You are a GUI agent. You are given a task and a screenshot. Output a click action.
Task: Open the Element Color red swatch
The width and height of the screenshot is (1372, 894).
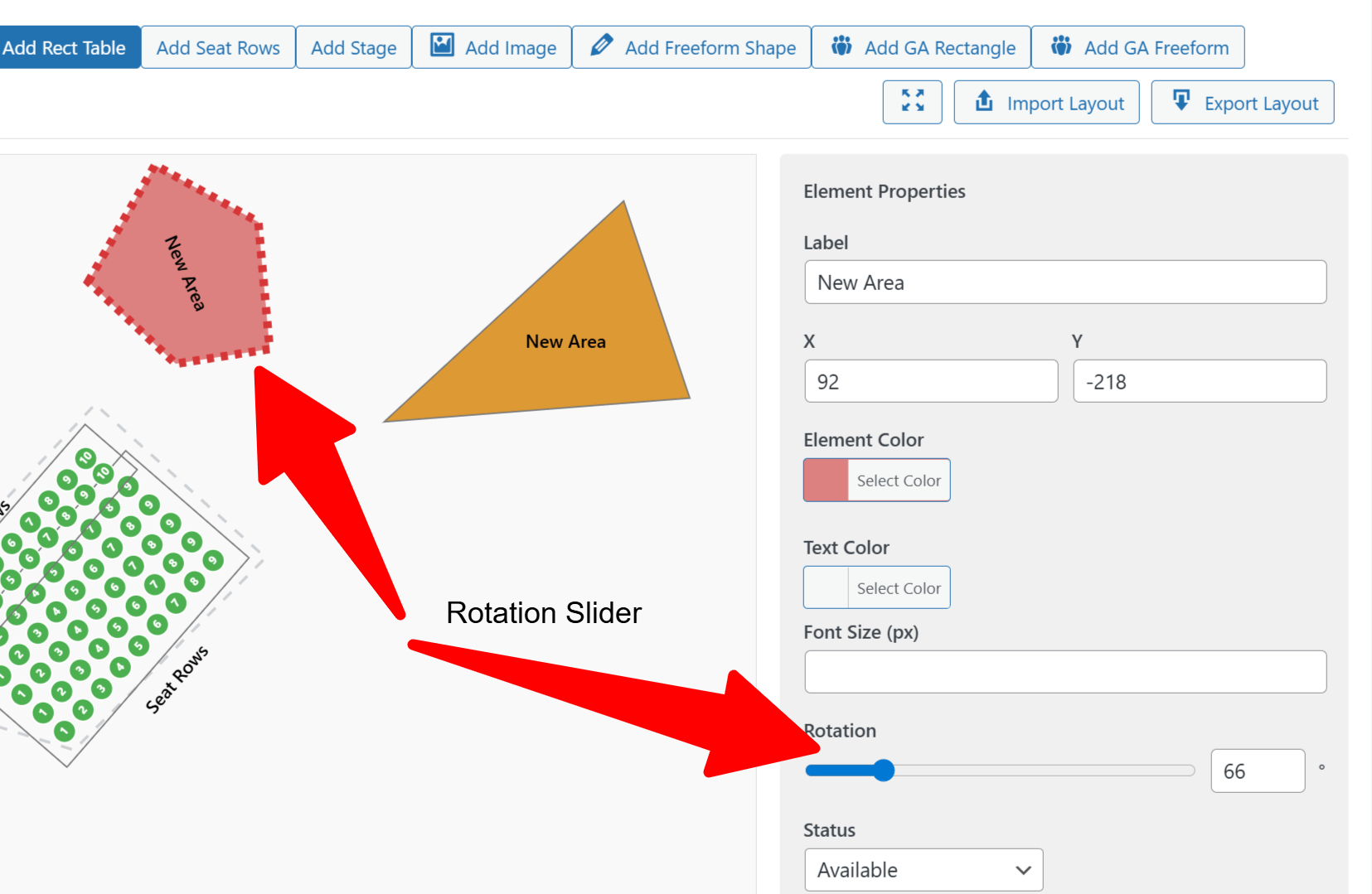(826, 481)
